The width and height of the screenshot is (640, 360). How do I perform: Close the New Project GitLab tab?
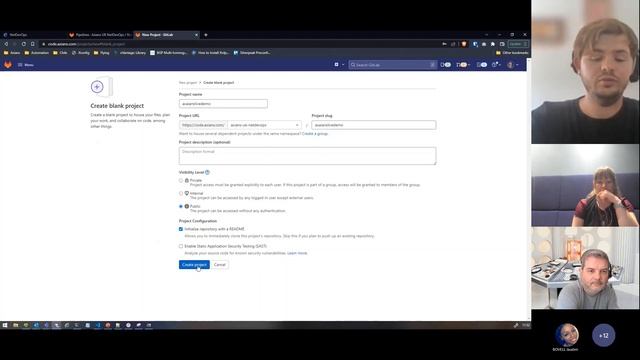(x=196, y=35)
